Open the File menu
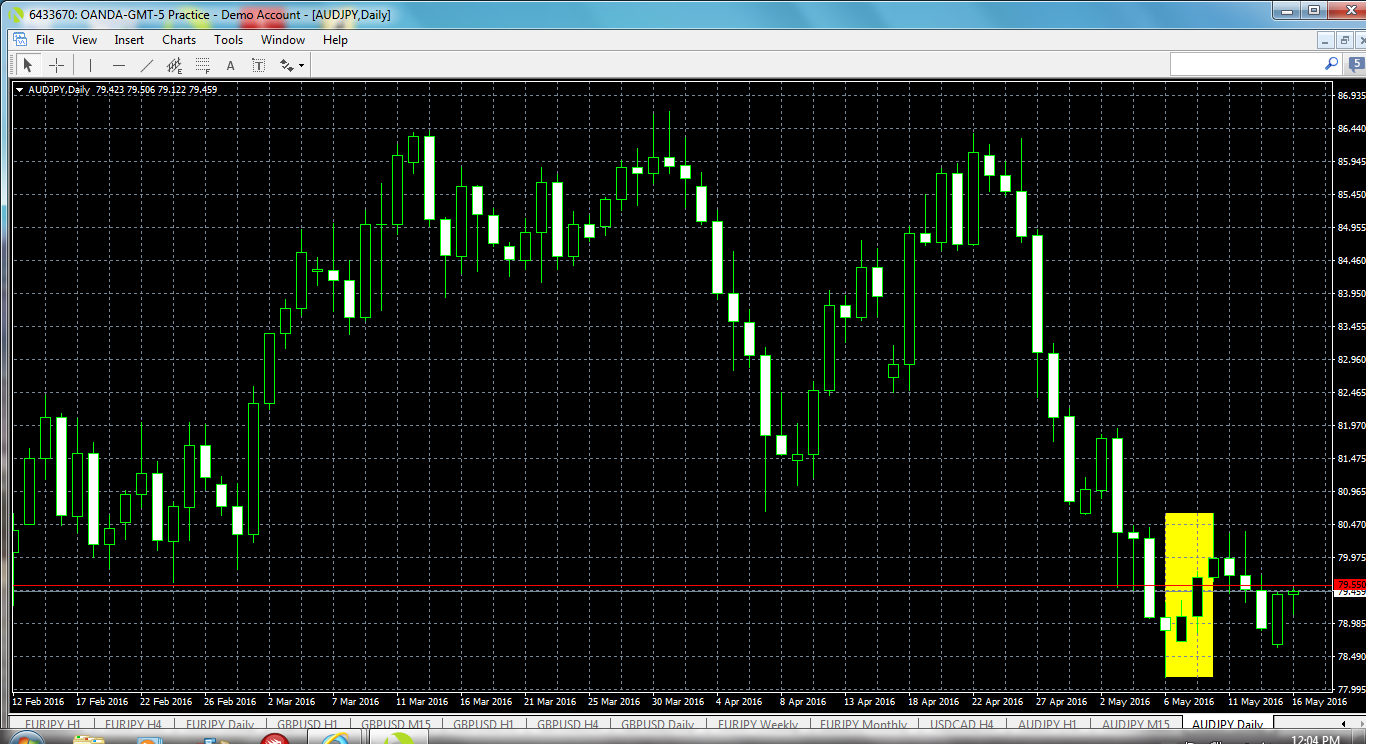The height and width of the screenshot is (744, 1382). [x=45, y=40]
